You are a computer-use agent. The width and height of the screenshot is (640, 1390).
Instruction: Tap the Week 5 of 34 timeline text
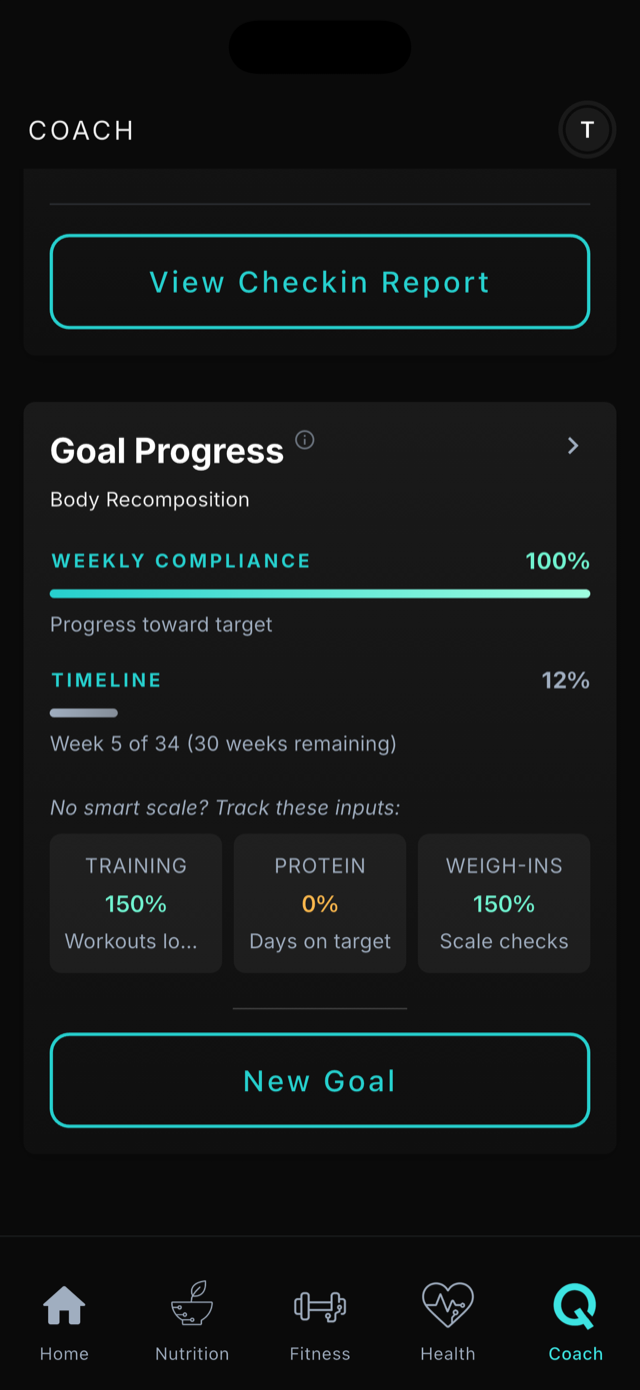click(x=222, y=744)
